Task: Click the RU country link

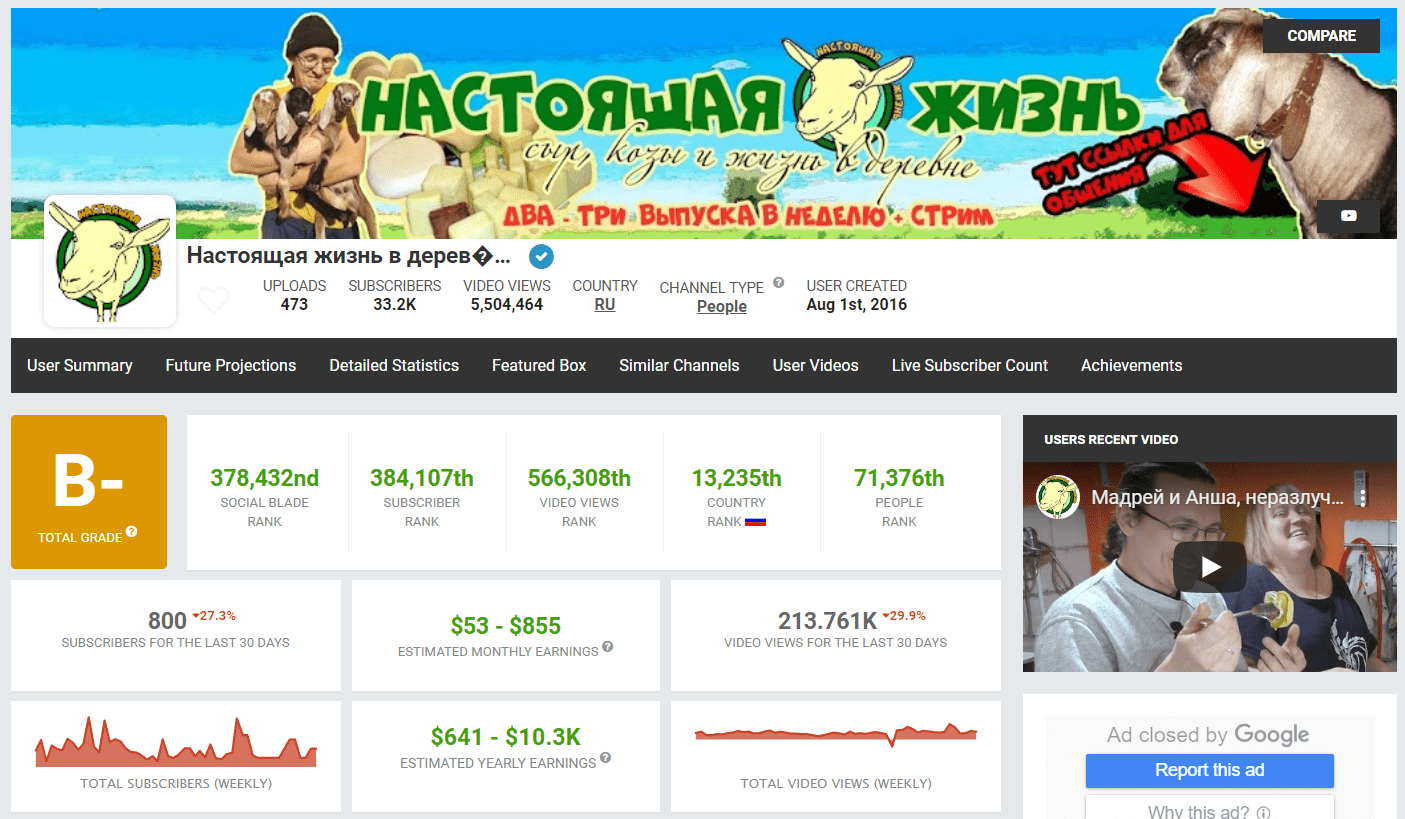Action: tap(605, 305)
